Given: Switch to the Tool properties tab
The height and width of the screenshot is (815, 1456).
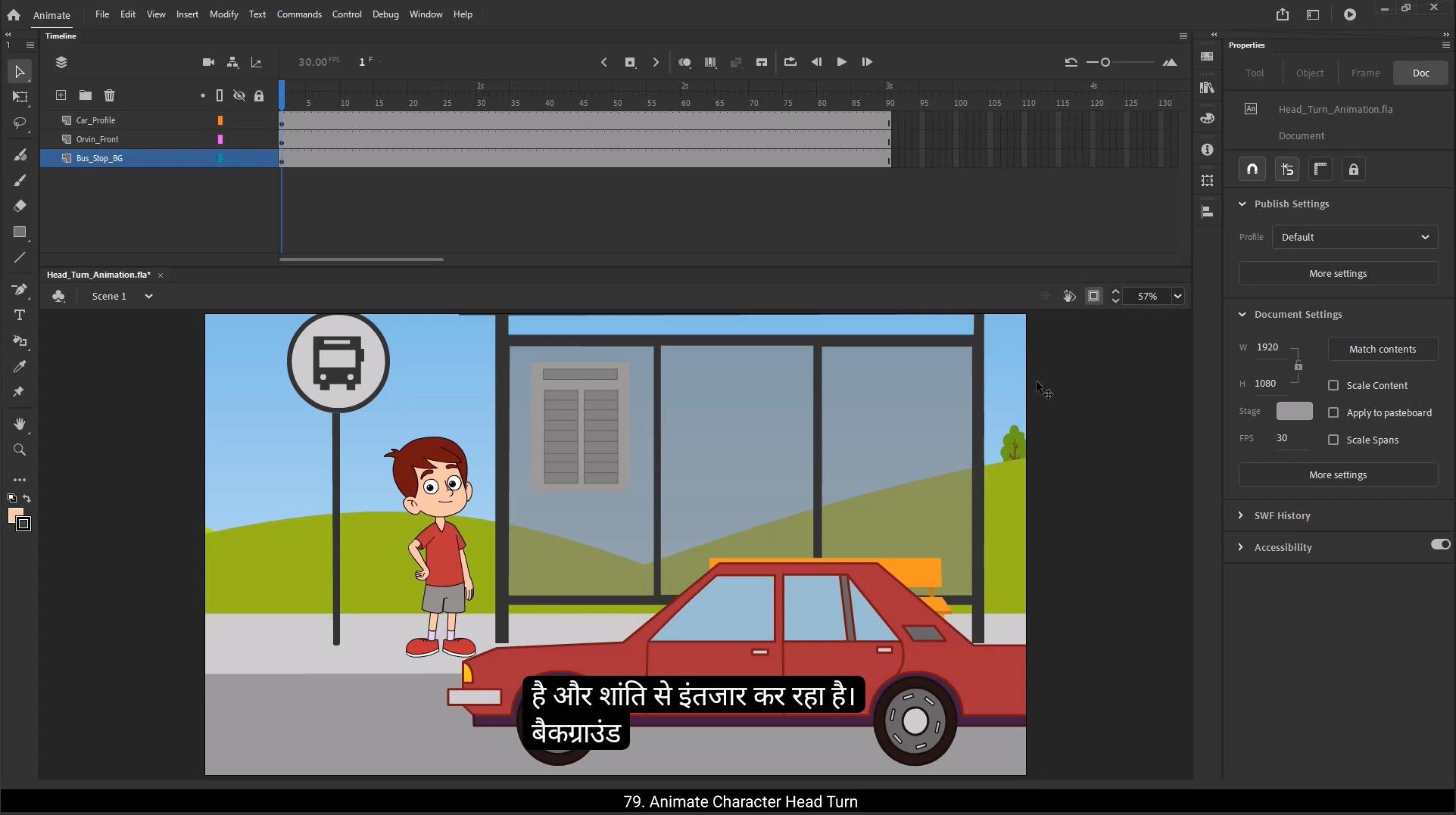Looking at the screenshot, I should pos(1255,73).
